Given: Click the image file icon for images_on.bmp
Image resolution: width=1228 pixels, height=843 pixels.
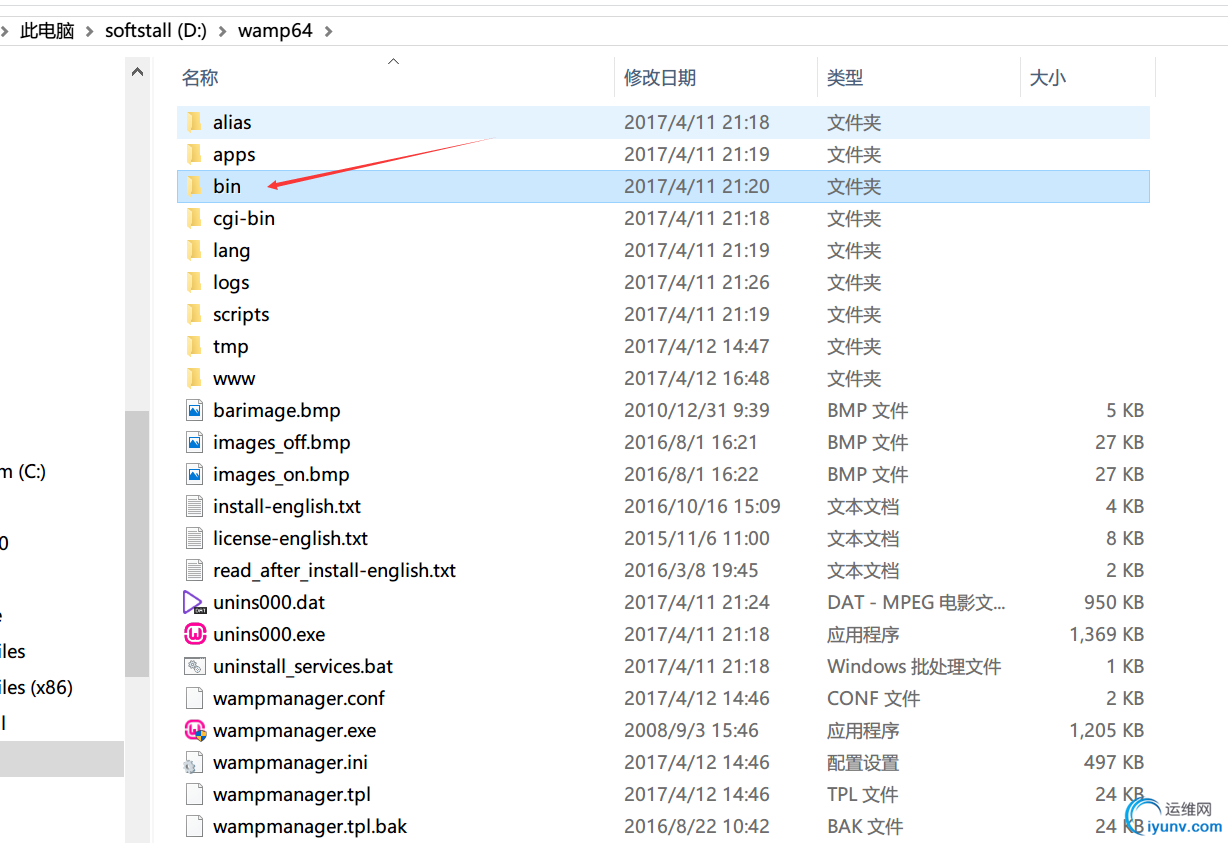Looking at the screenshot, I should coord(194,474).
